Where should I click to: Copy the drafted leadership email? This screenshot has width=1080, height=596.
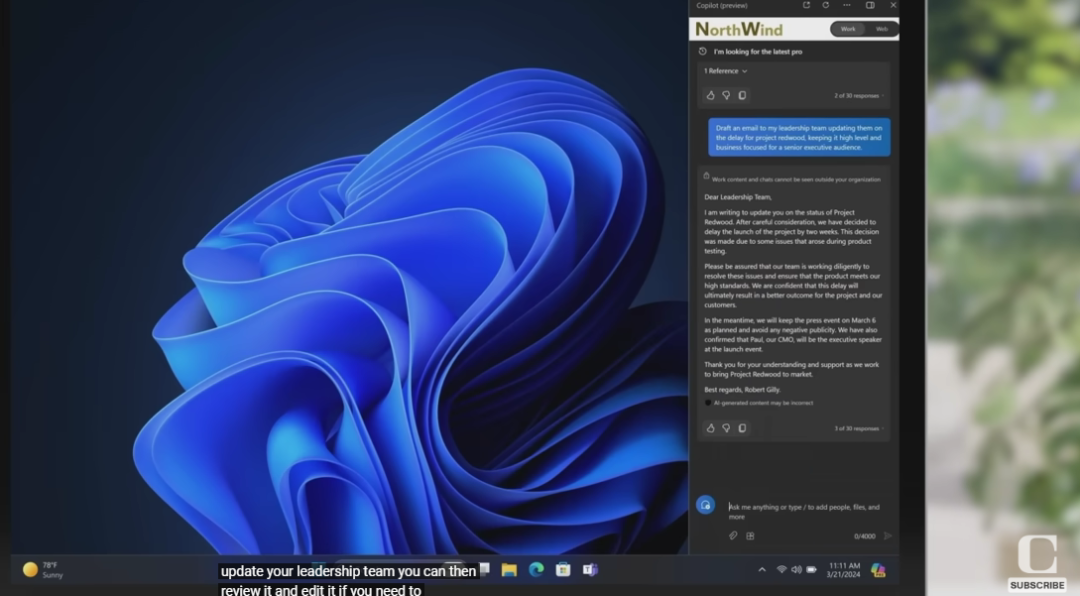[742, 428]
